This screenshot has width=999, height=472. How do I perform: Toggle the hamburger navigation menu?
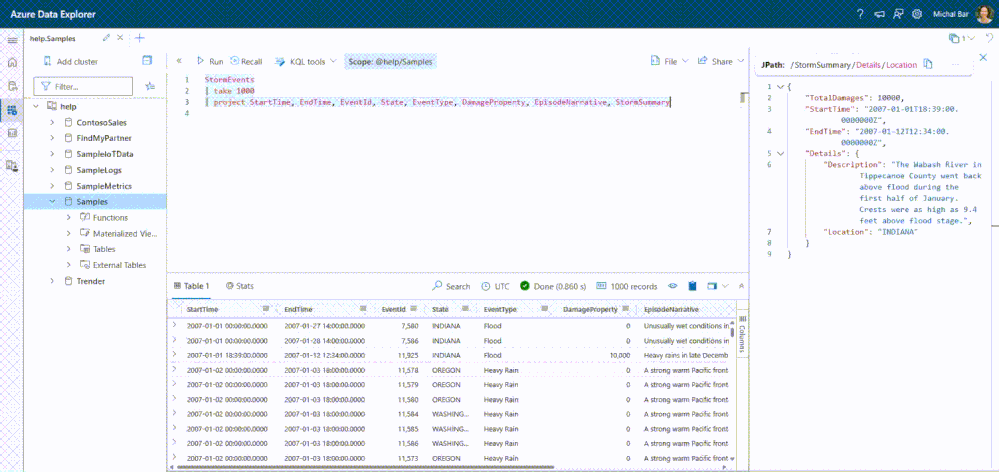tap(11, 40)
